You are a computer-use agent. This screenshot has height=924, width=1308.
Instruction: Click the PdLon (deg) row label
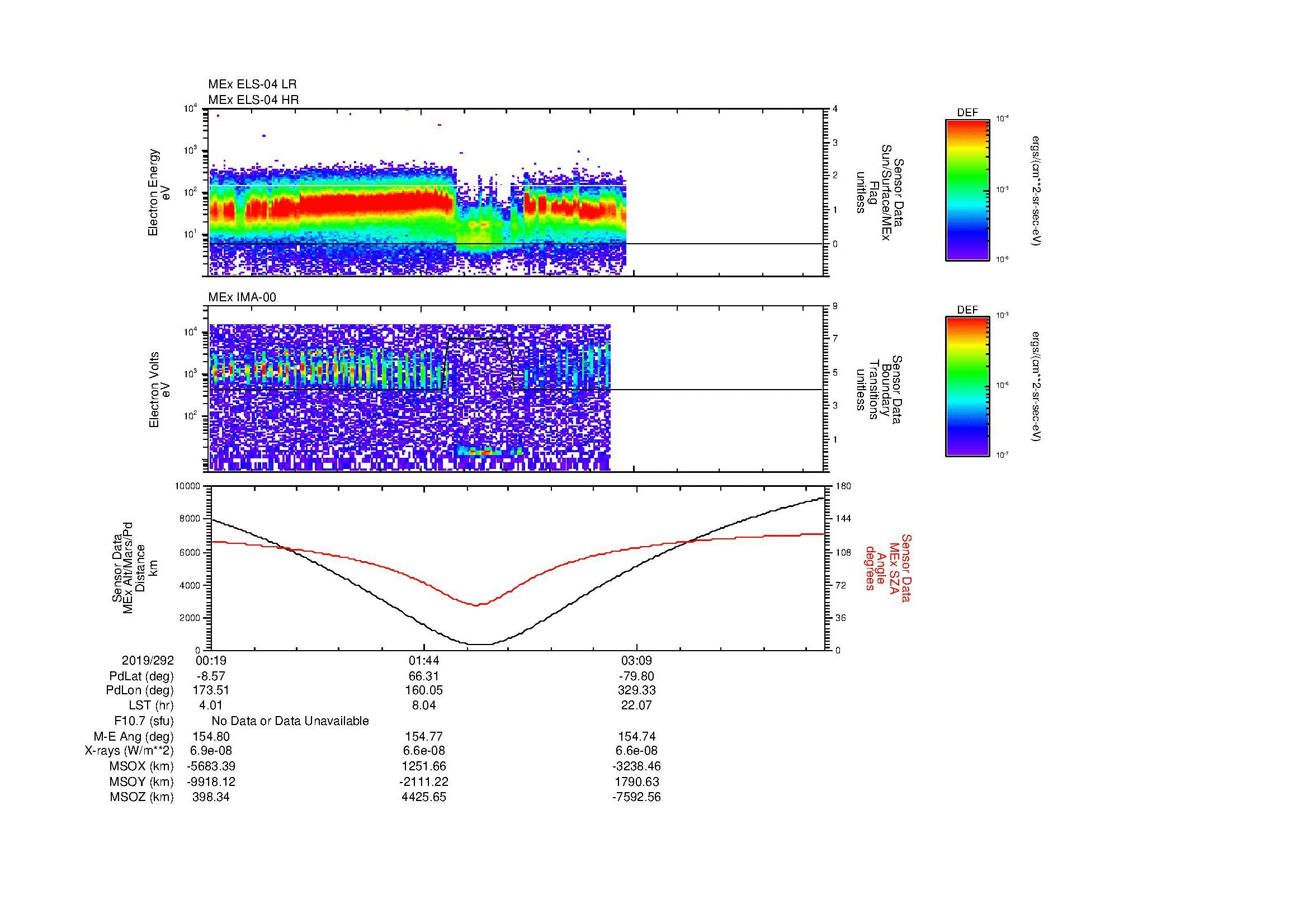(140, 690)
